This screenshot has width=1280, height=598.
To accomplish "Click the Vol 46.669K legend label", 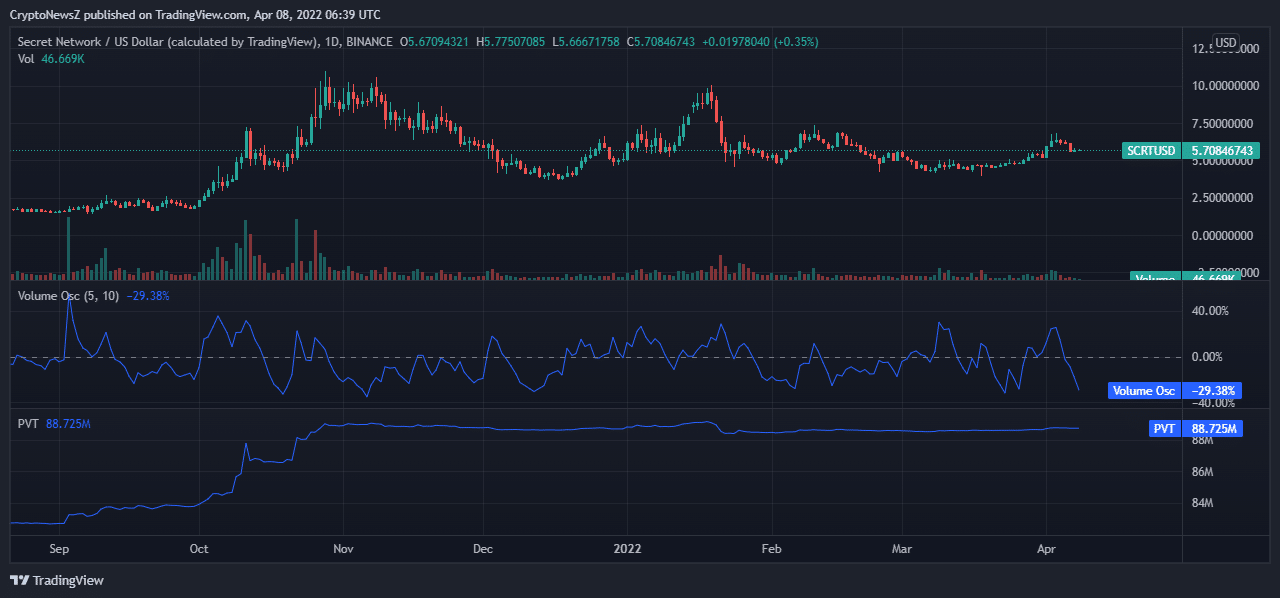I will coord(52,59).
